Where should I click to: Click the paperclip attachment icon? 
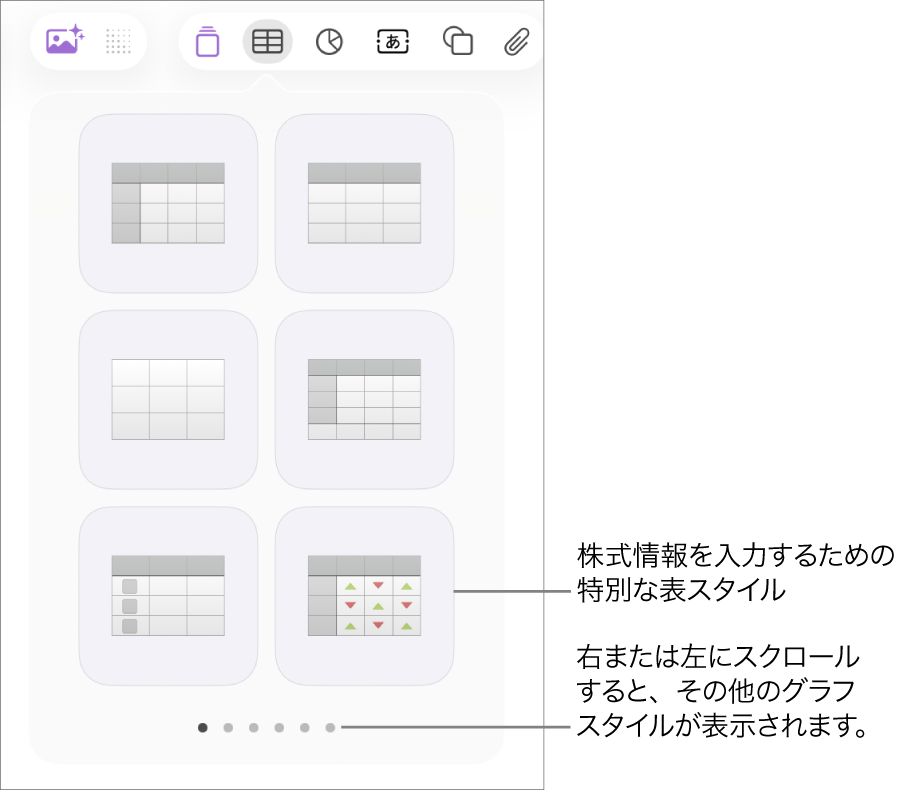517,42
